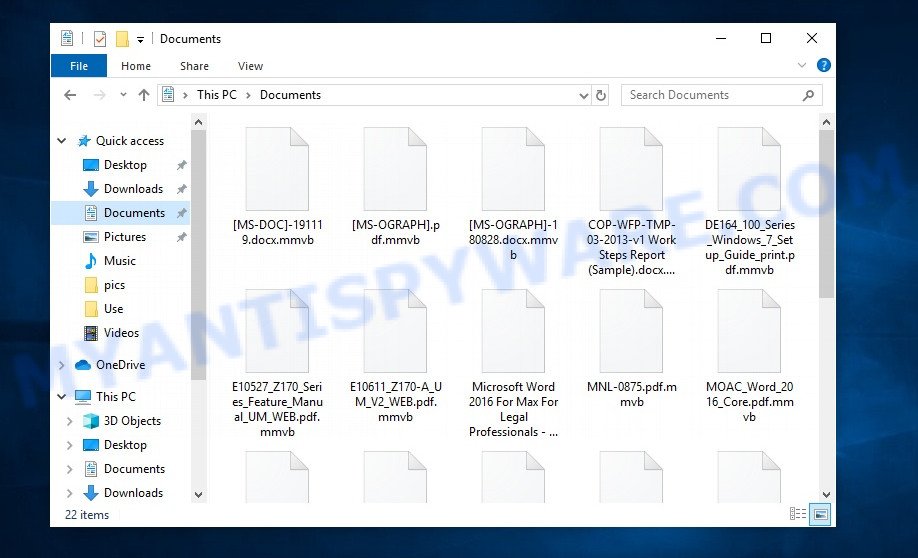Open the pics folder in the sidebar
918x558 pixels.
coord(114,285)
